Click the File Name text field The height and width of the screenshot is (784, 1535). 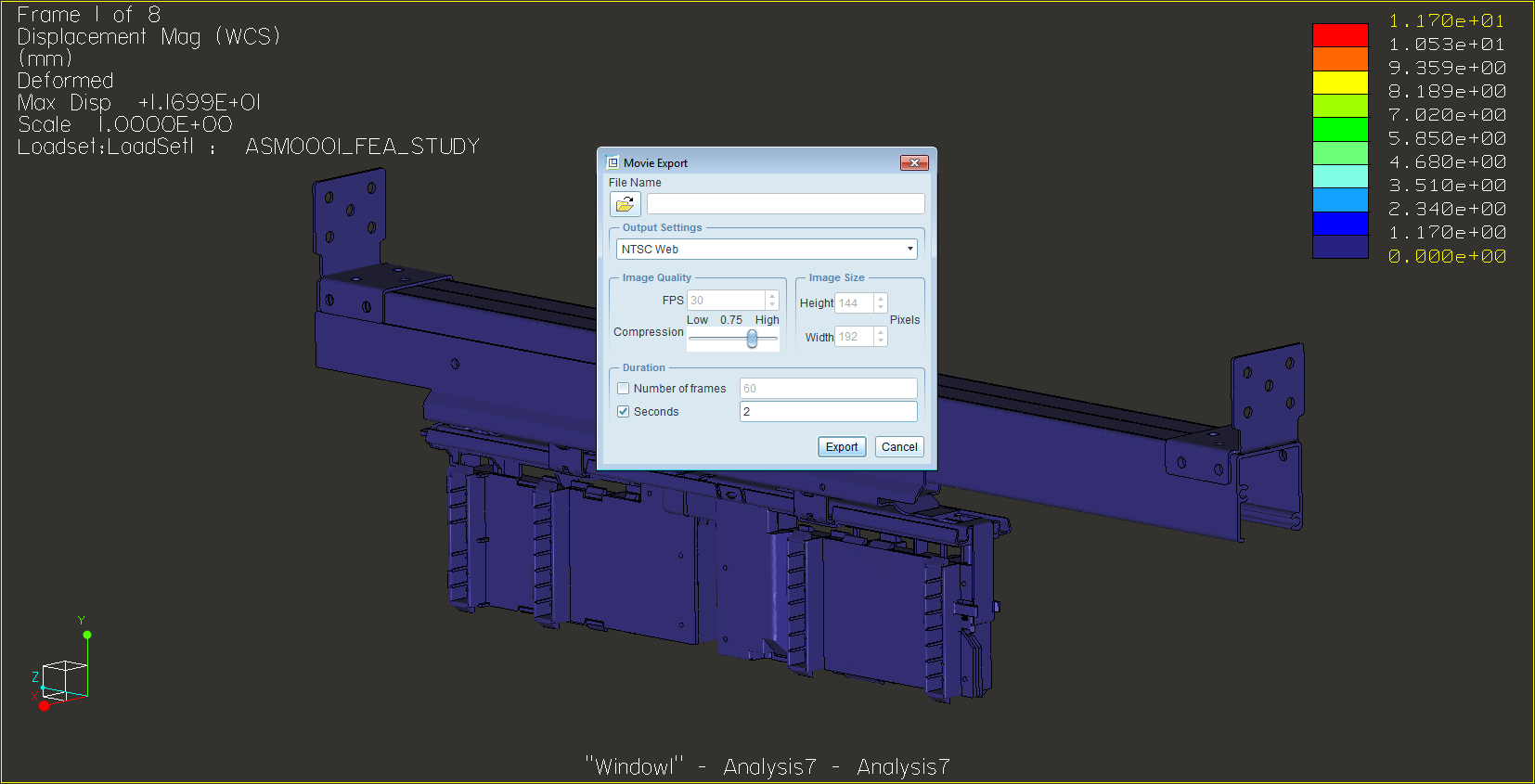(x=785, y=204)
